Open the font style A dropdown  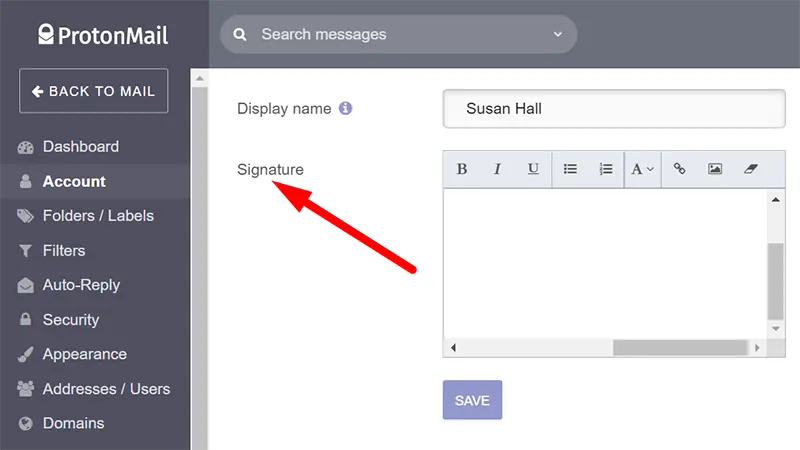tap(642, 169)
